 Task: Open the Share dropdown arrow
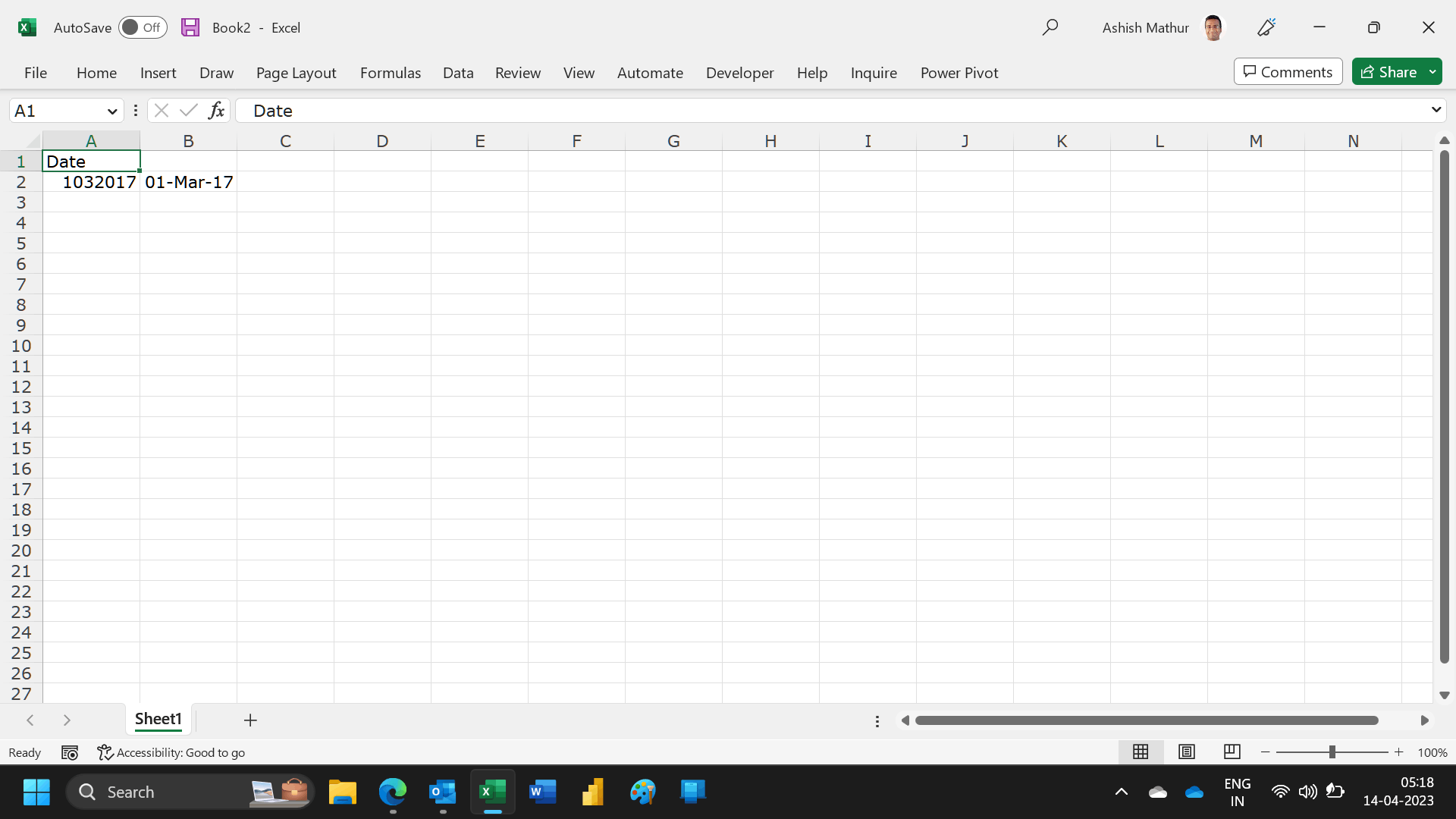[x=1432, y=71]
